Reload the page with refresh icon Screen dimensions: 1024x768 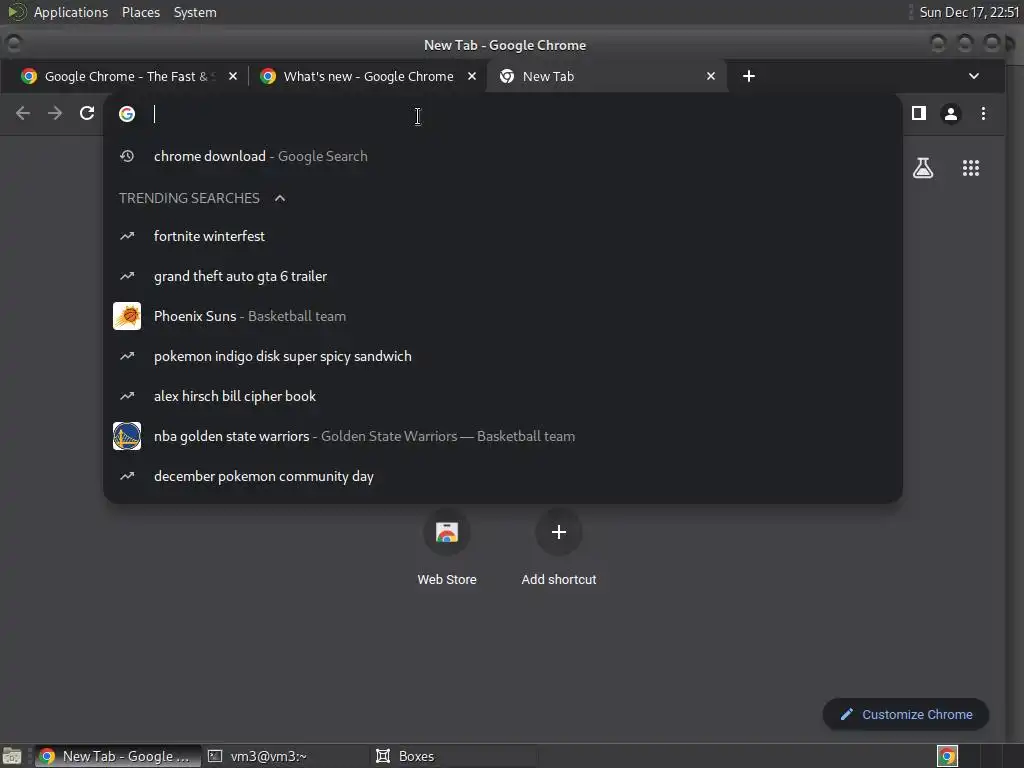(87, 114)
